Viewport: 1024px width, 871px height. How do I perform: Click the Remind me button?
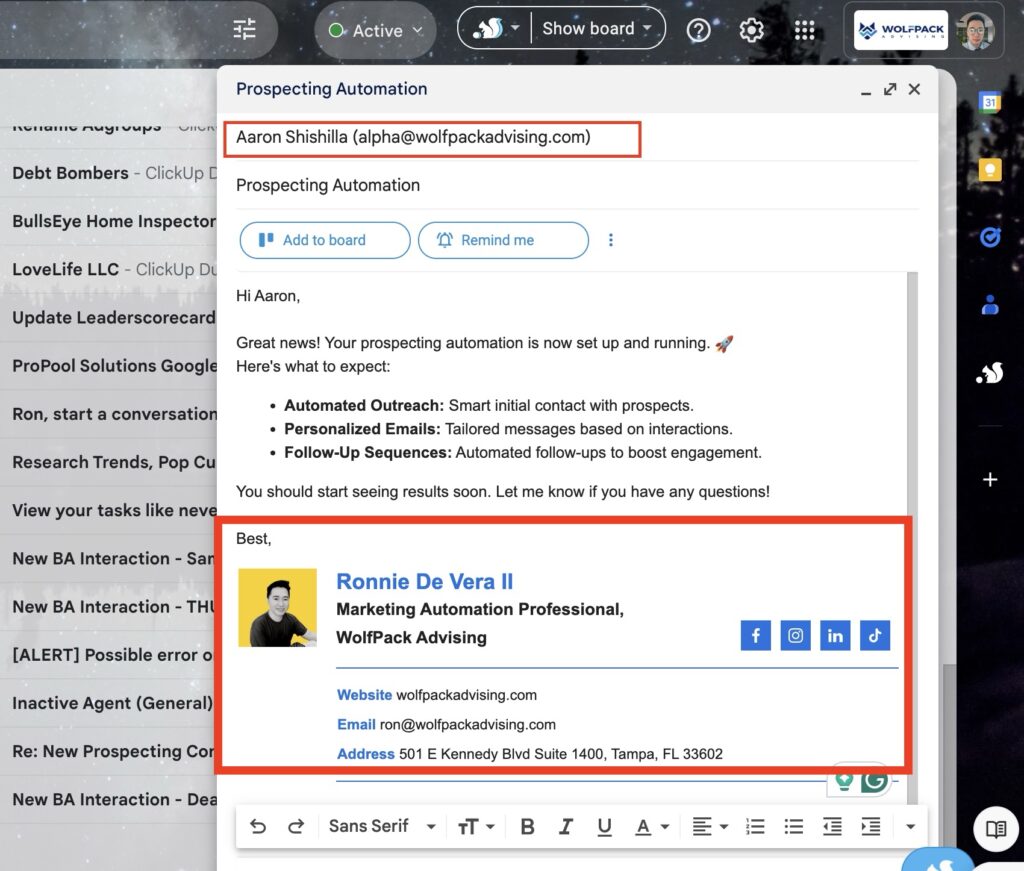point(503,240)
